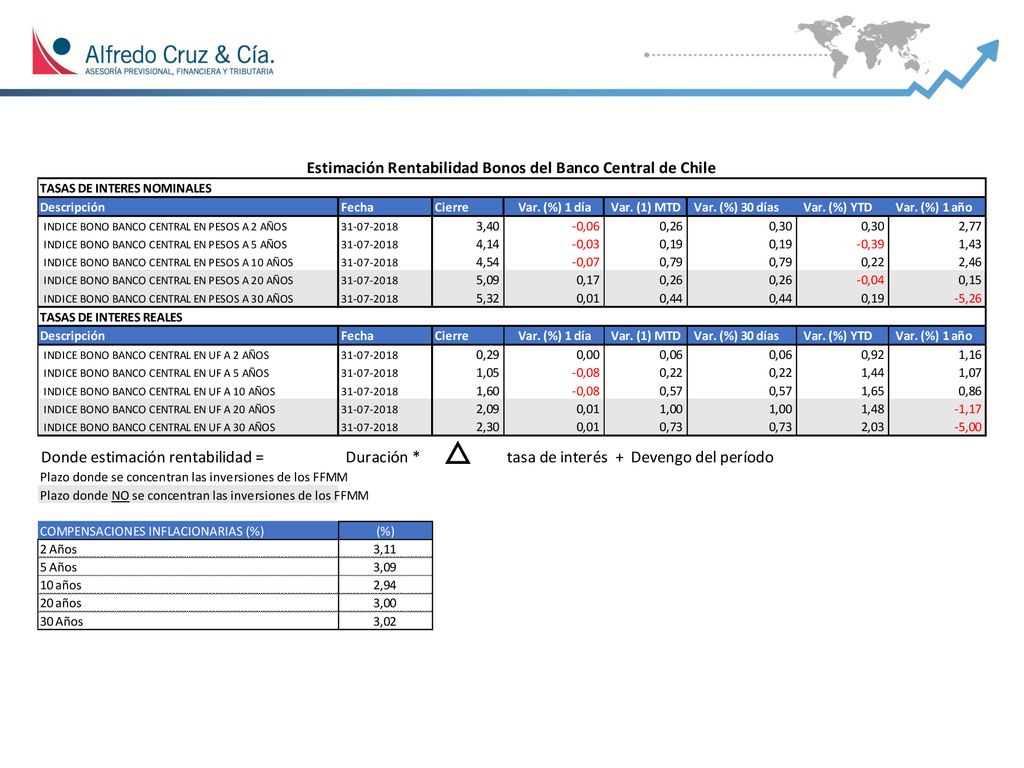Select row 'INDICE BONO BANCO CENTRAL EN PESOS A 30 AÑOS'
1024x768 pixels.
coord(512,298)
